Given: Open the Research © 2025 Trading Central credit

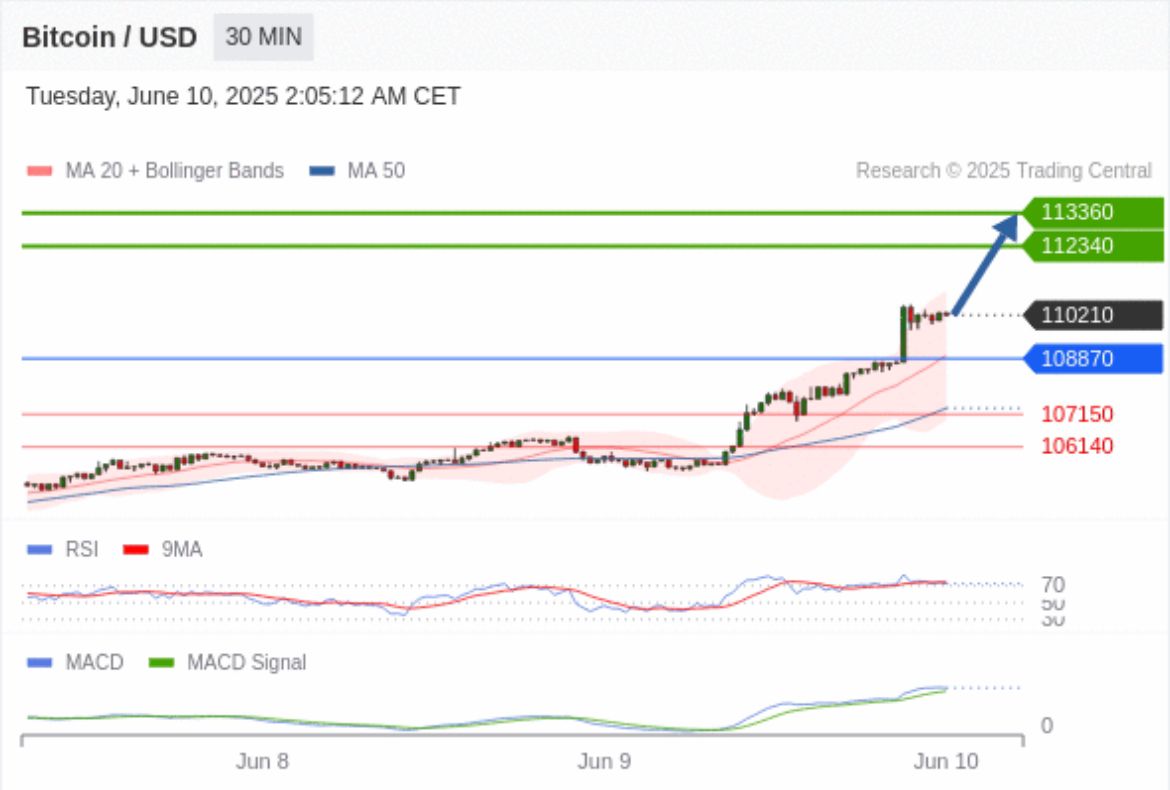Looking at the screenshot, I should 1003,171.
